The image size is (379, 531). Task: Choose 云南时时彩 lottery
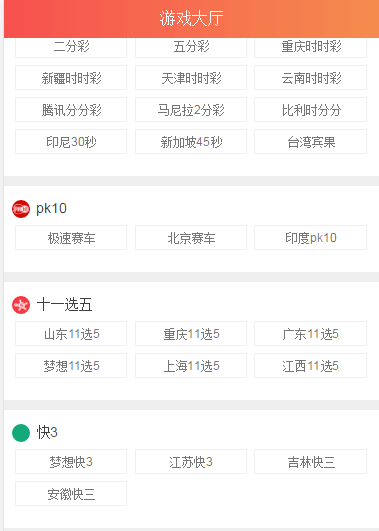(x=311, y=78)
